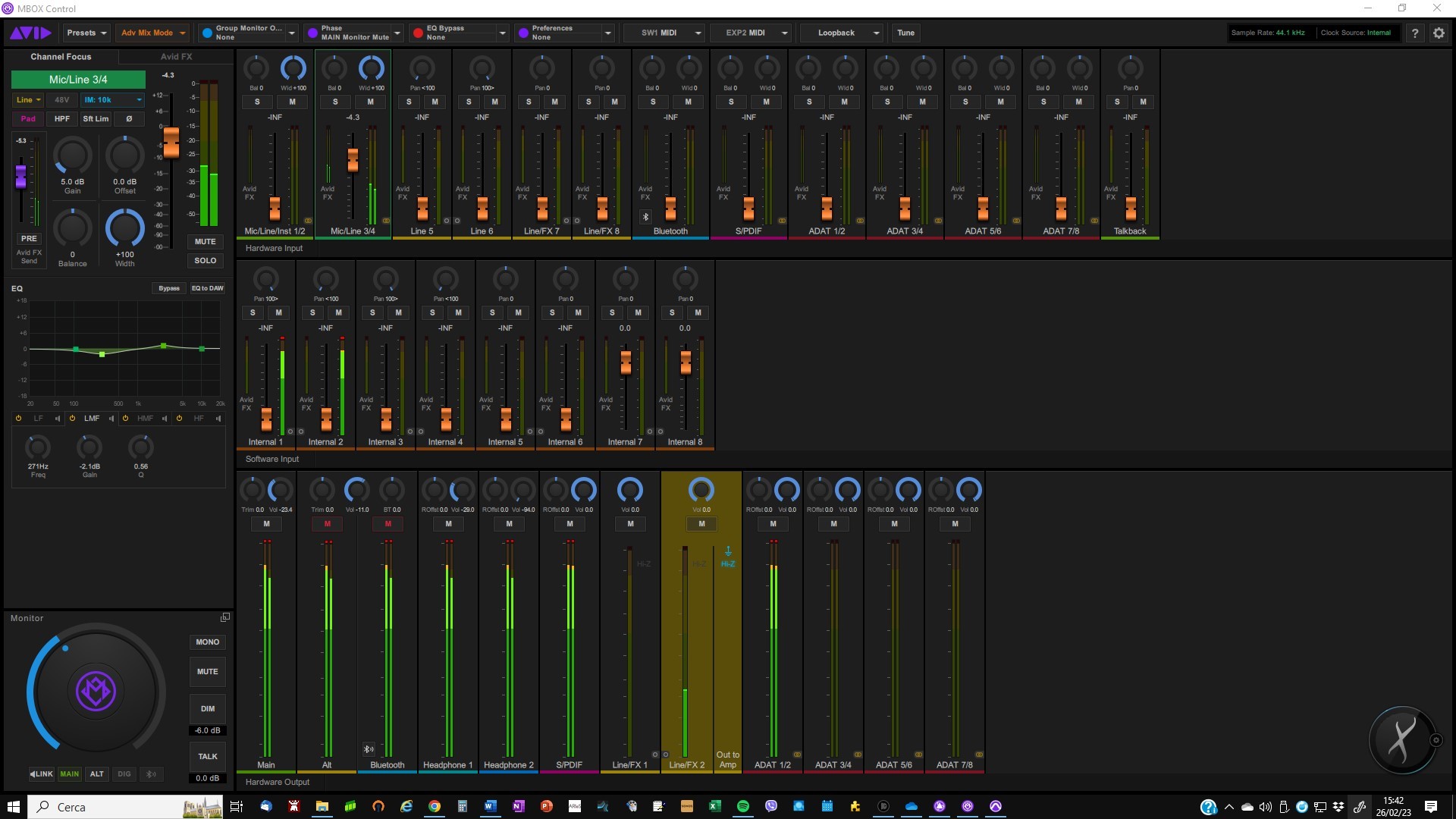Open settings gear in top toolbar
This screenshot has width=1456, height=819.
pos(1439,33)
